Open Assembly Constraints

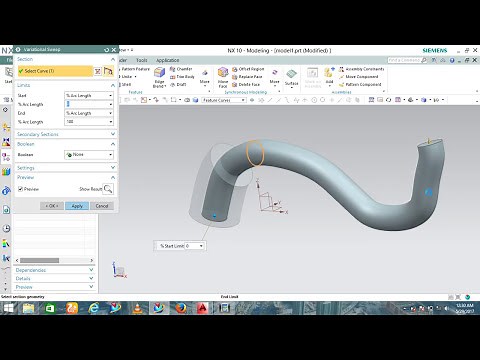(x=362, y=69)
